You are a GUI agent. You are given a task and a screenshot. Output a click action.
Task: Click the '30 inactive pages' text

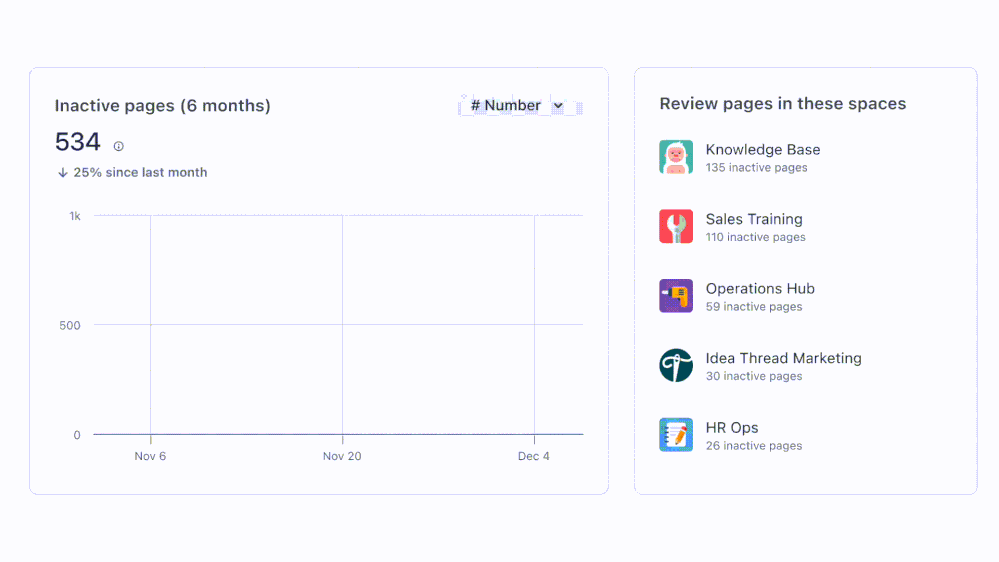tap(754, 376)
